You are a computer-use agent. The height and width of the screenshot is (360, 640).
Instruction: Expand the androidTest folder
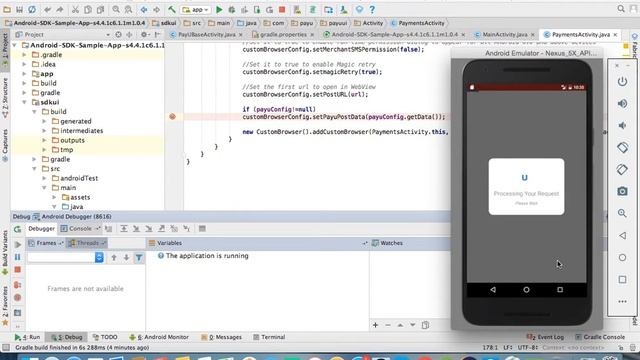(44, 178)
